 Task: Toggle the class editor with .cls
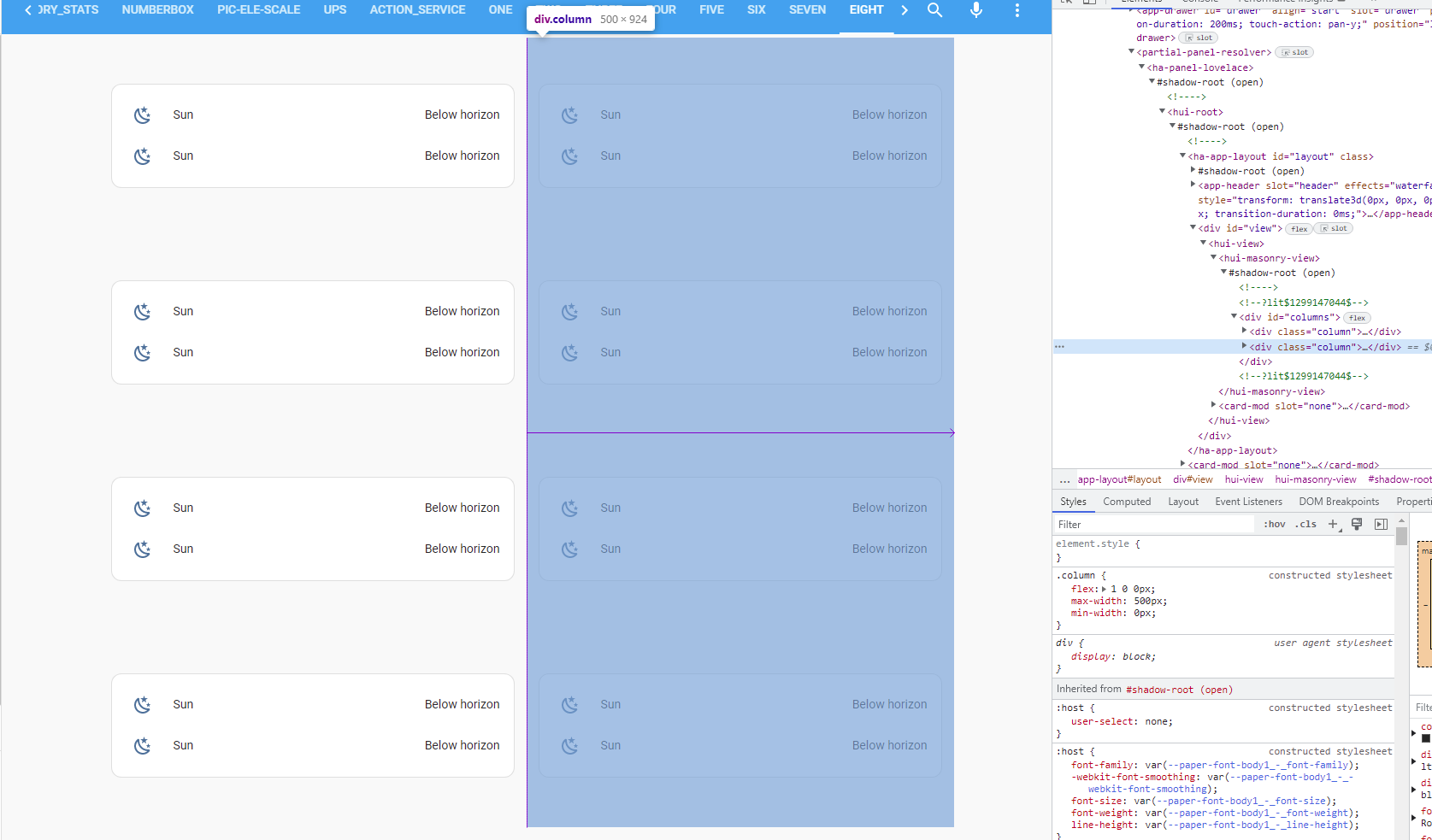pos(1305,524)
